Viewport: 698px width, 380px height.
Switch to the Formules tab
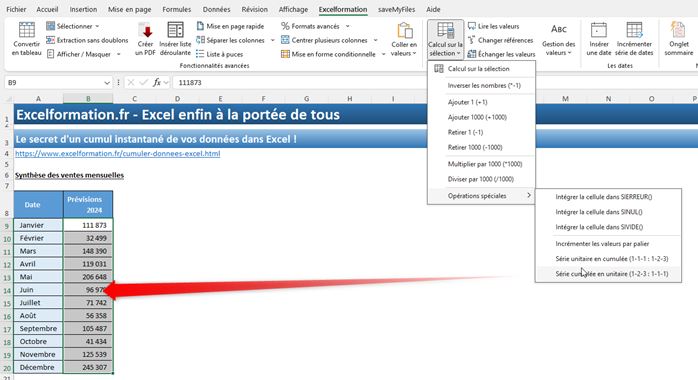click(x=176, y=9)
